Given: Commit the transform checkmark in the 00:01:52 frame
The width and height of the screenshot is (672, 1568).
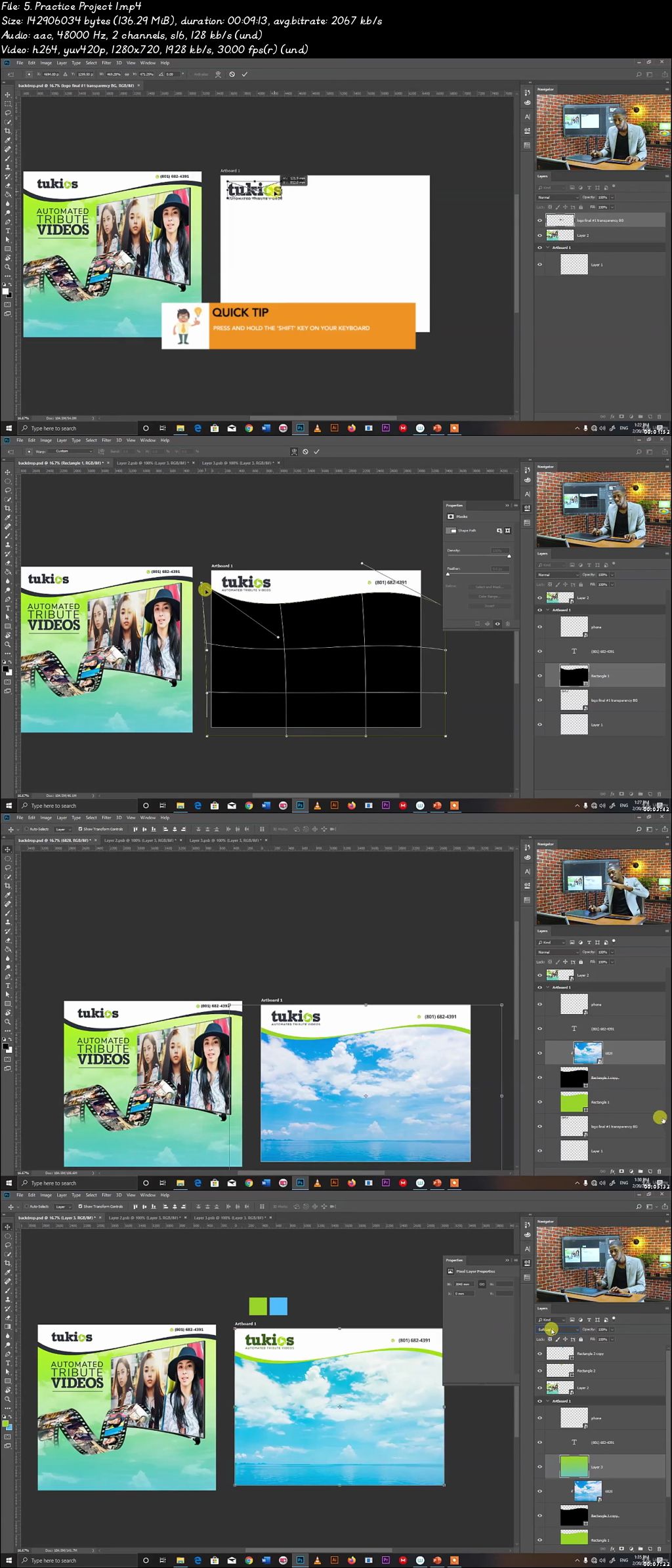Looking at the screenshot, I should click(245, 74).
